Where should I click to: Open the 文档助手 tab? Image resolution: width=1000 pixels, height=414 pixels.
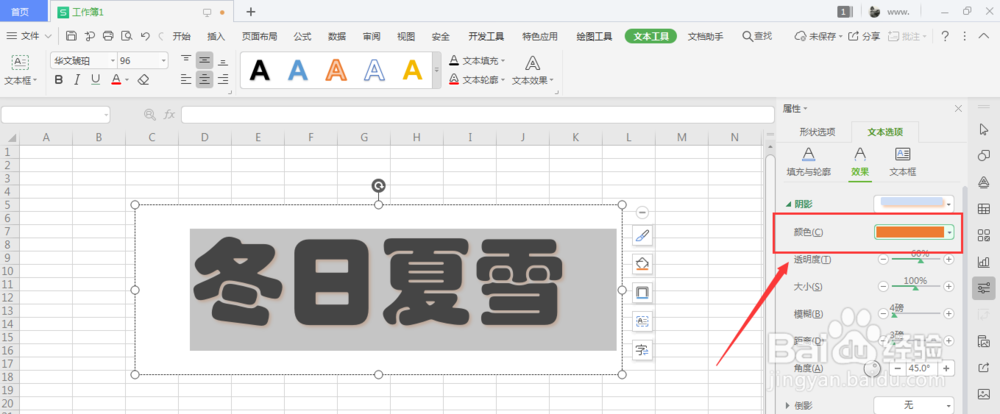tap(705, 36)
